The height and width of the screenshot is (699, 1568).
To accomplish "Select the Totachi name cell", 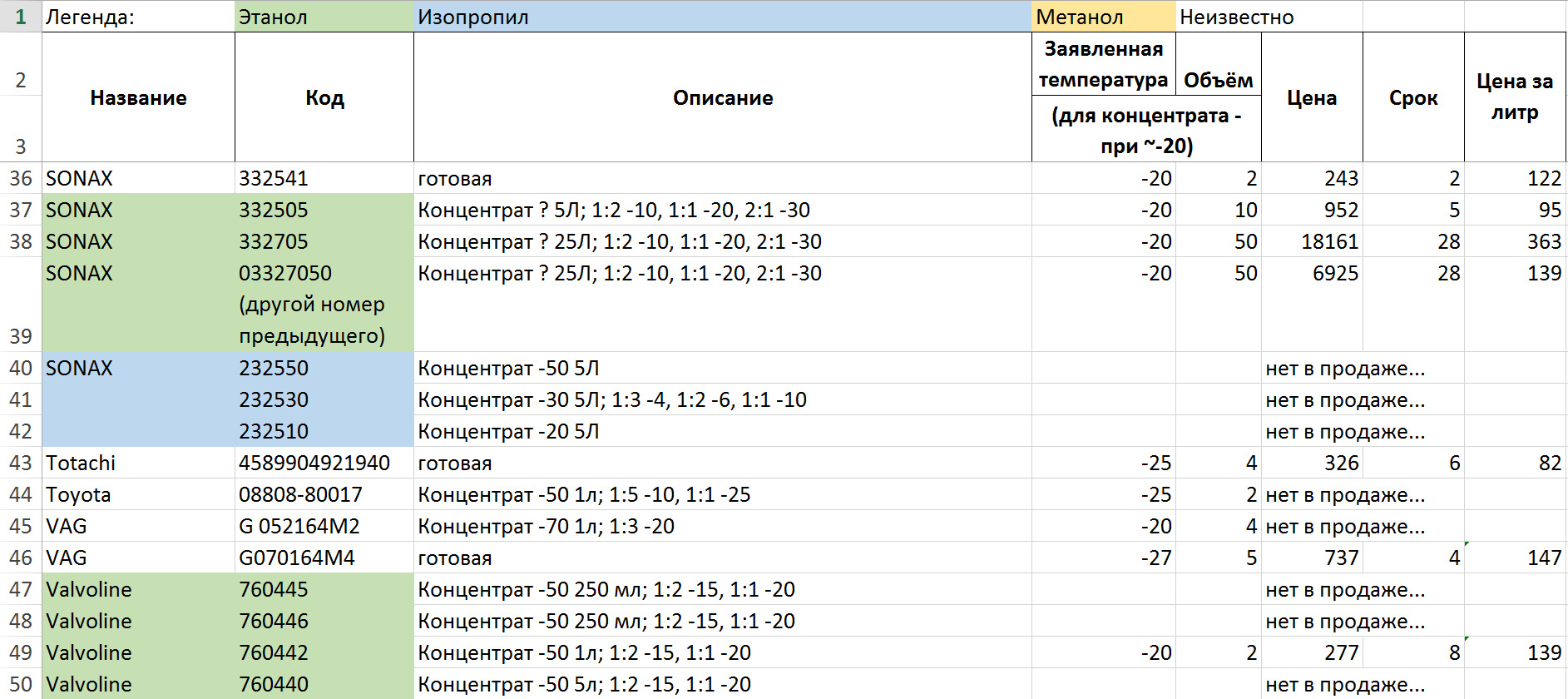I will (138, 463).
